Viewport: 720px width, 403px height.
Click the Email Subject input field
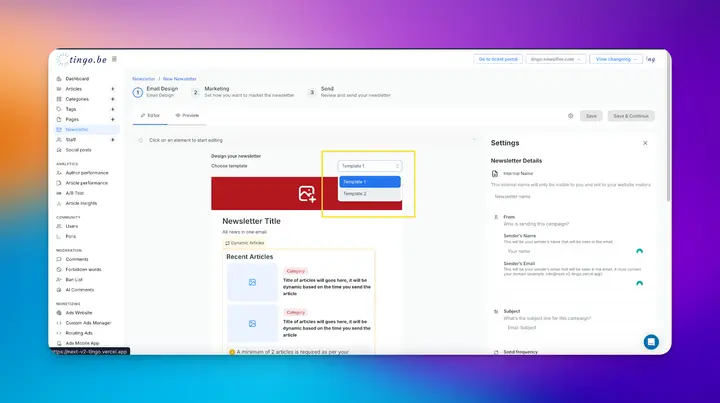[x=574, y=328]
